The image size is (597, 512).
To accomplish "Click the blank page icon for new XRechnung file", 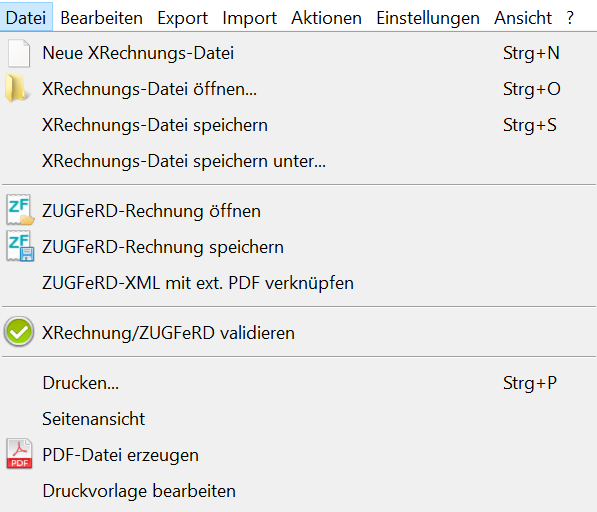I will (19, 53).
